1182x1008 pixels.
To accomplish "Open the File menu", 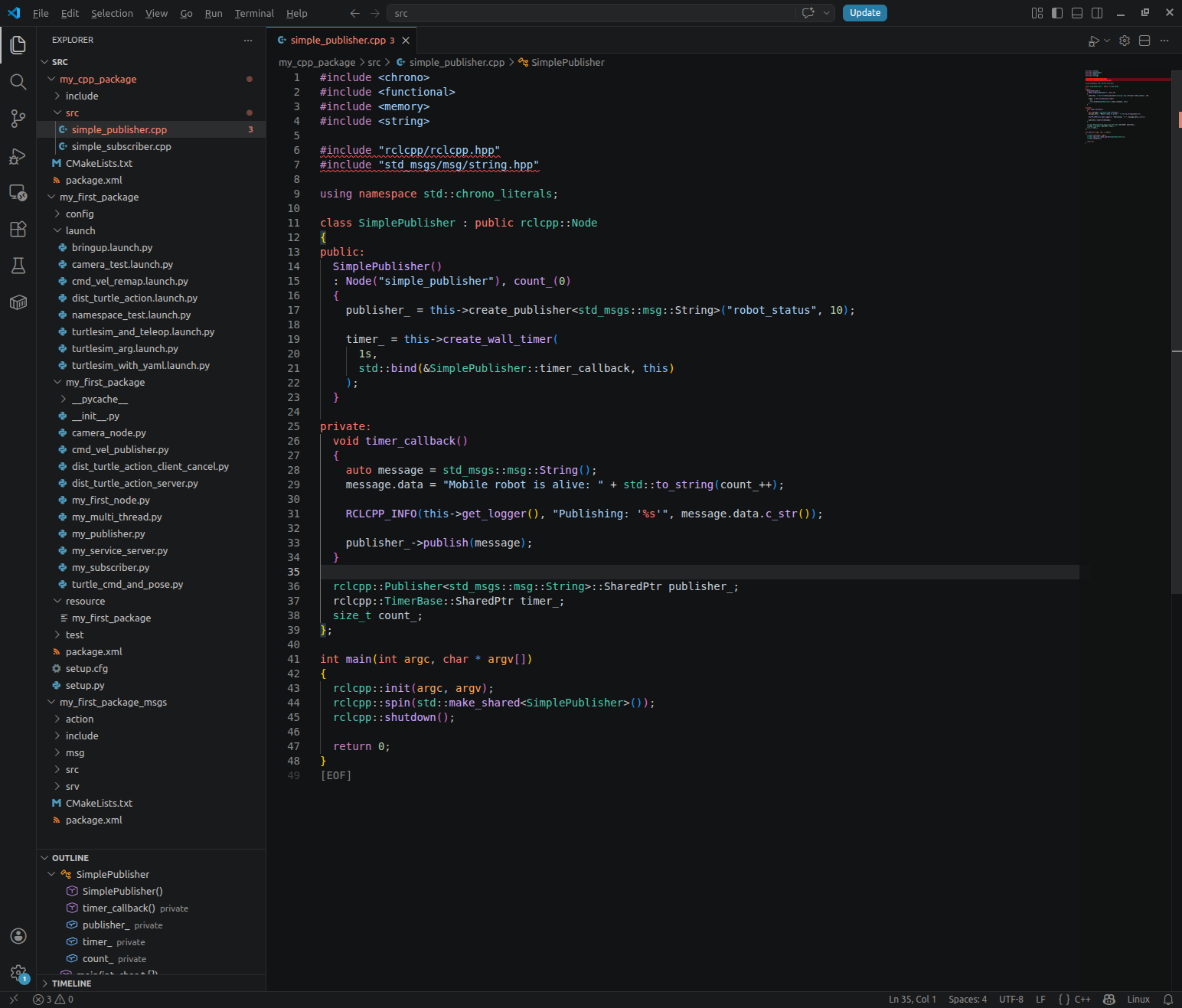I will click(41, 13).
